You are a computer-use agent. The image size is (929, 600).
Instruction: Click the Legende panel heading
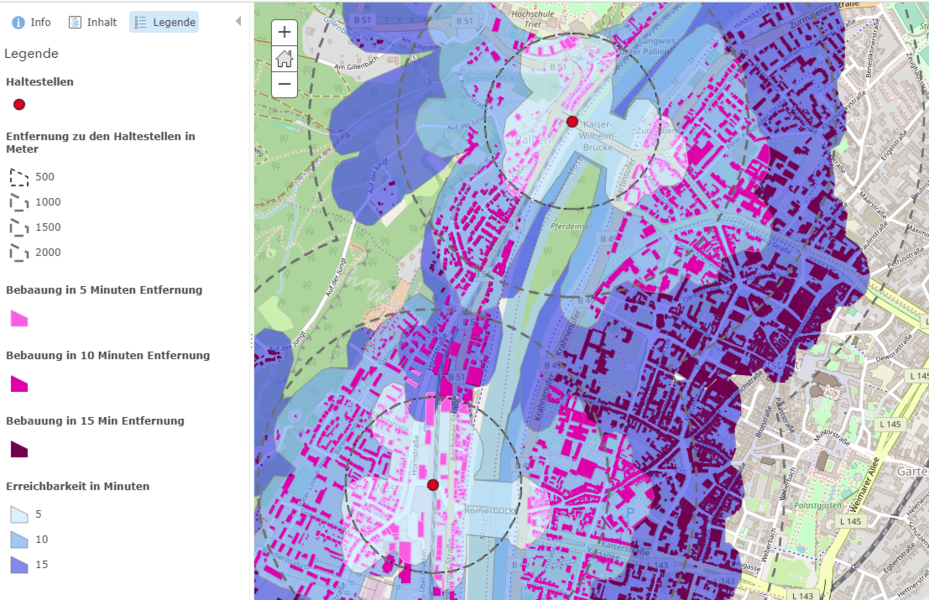(31, 54)
